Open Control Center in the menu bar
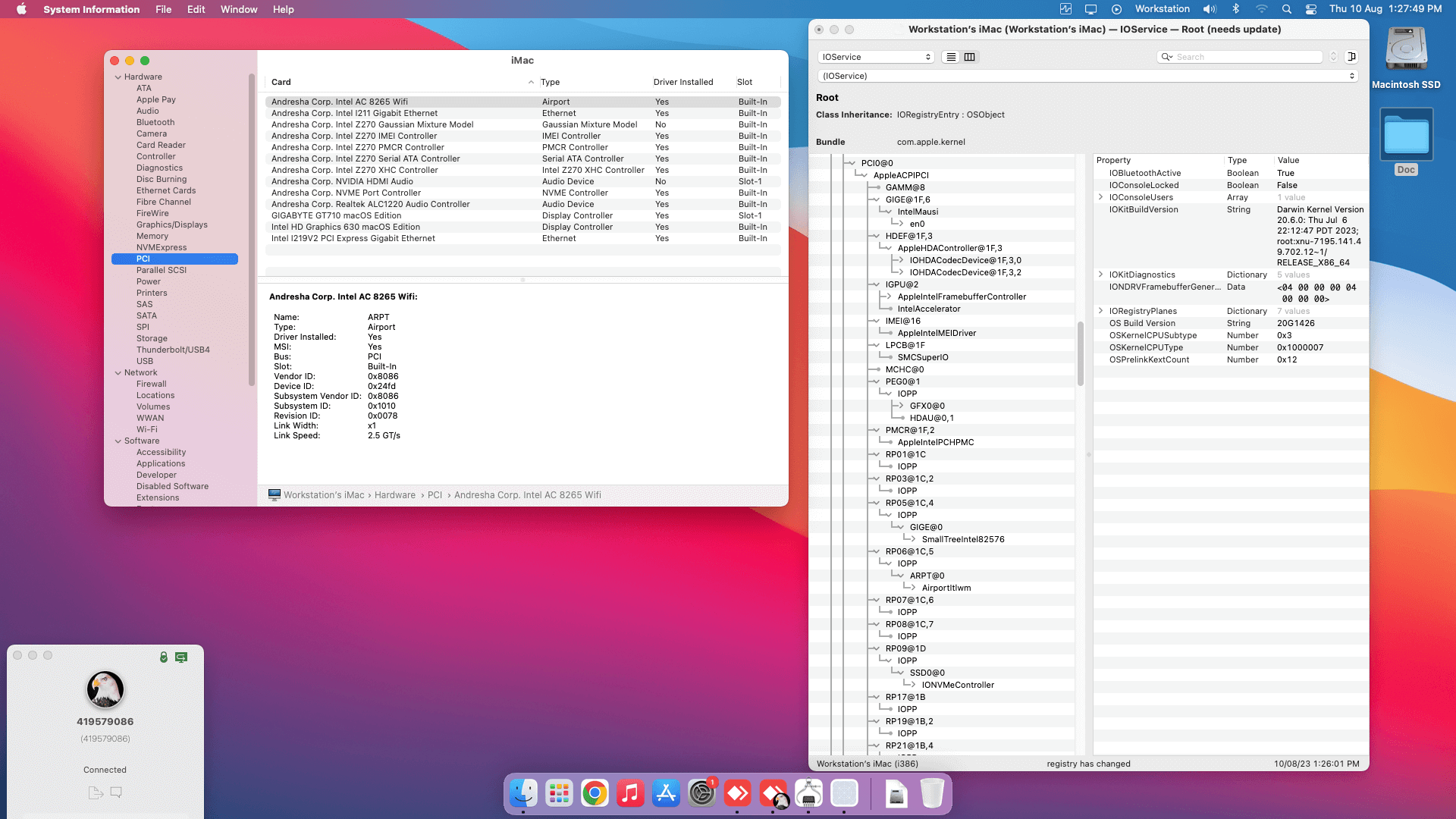 1311,9
